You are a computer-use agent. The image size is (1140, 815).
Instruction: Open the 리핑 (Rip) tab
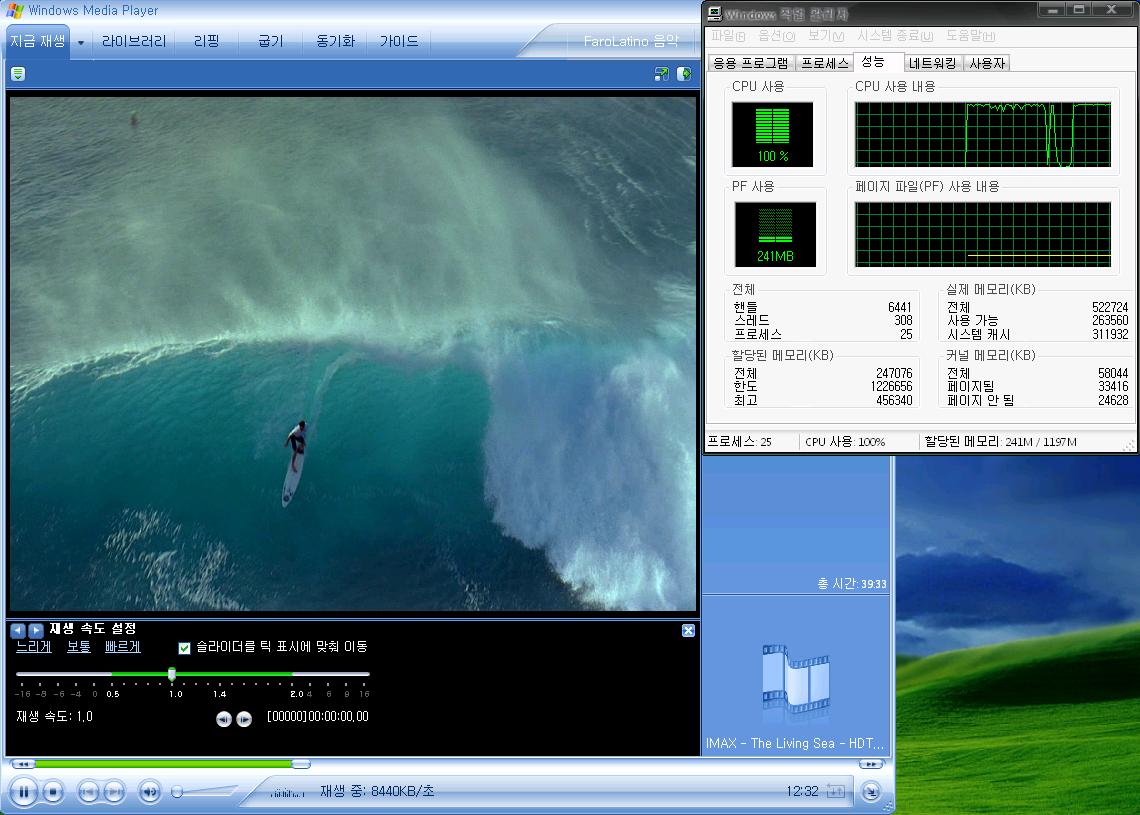coord(206,41)
